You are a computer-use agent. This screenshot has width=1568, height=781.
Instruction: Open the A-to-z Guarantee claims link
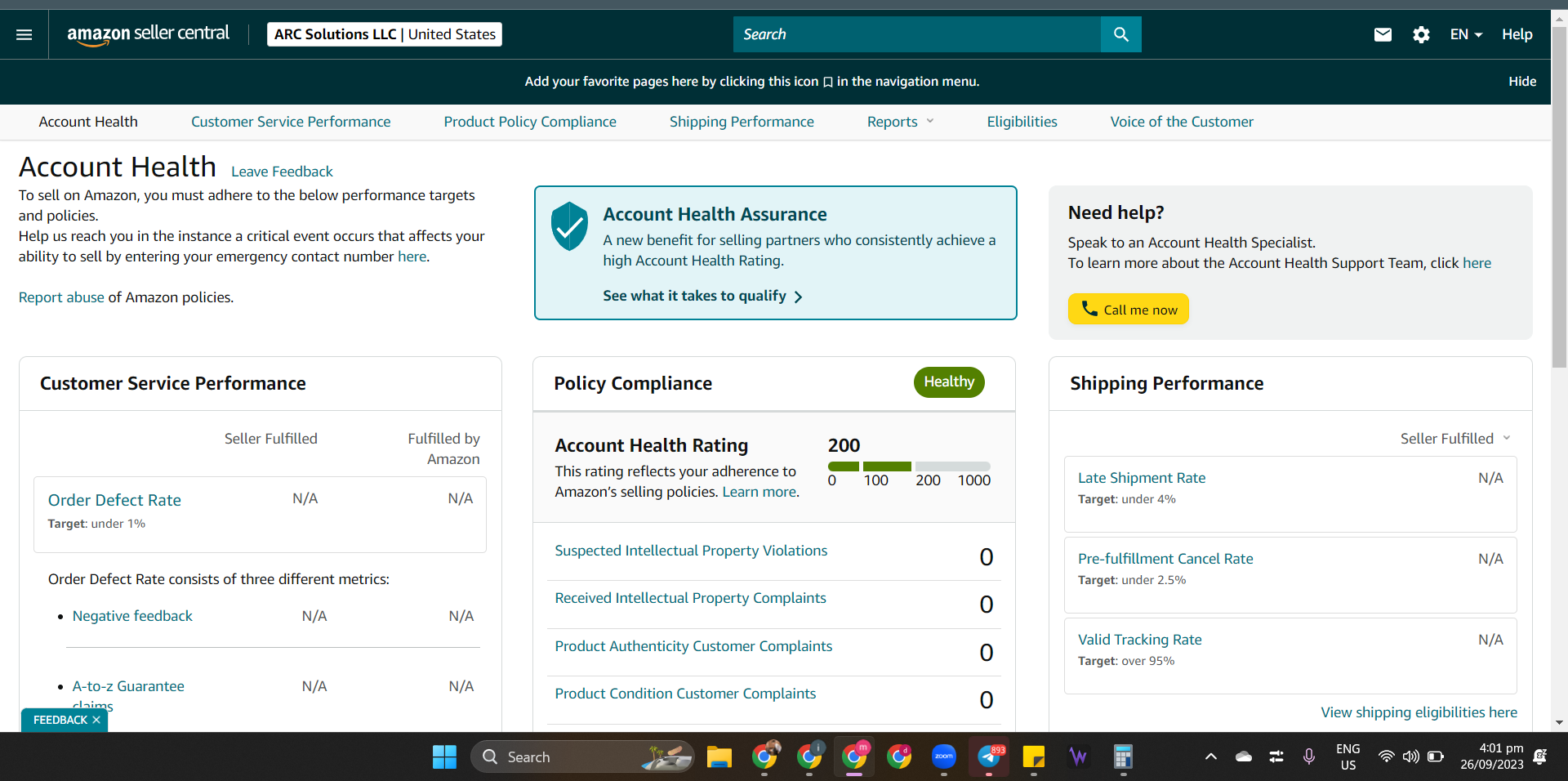pos(128,694)
